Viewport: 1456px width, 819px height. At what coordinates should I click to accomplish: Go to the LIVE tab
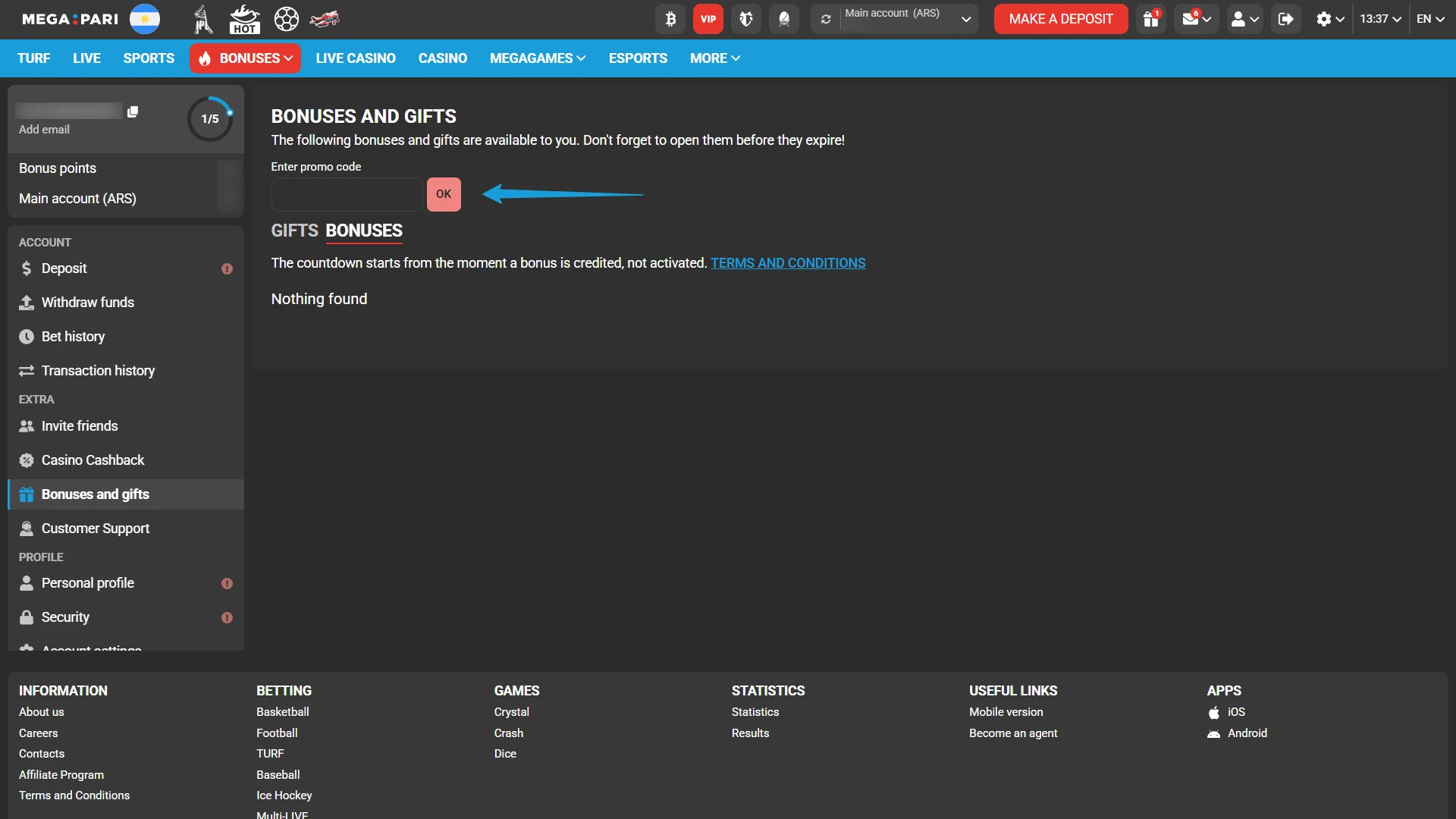coord(86,58)
